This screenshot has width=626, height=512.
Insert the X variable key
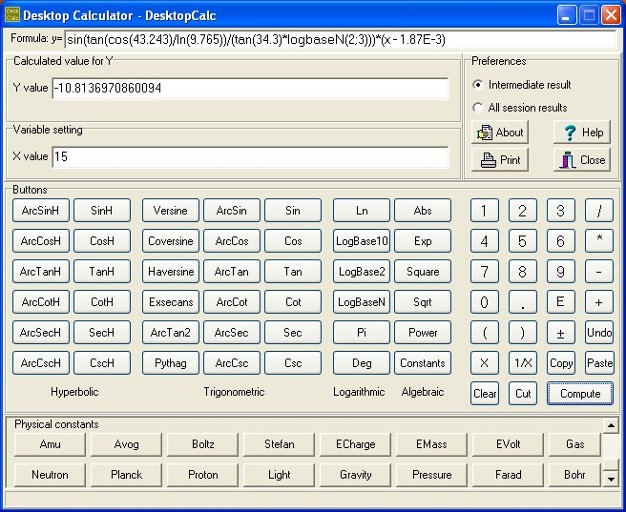click(x=485, y=363)
